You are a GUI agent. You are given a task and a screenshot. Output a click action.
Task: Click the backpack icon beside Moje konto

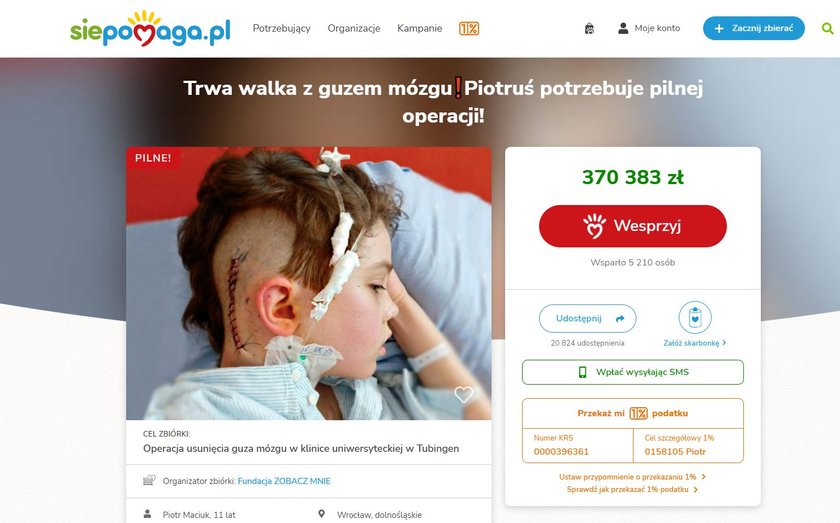click(x=589, y=28)
